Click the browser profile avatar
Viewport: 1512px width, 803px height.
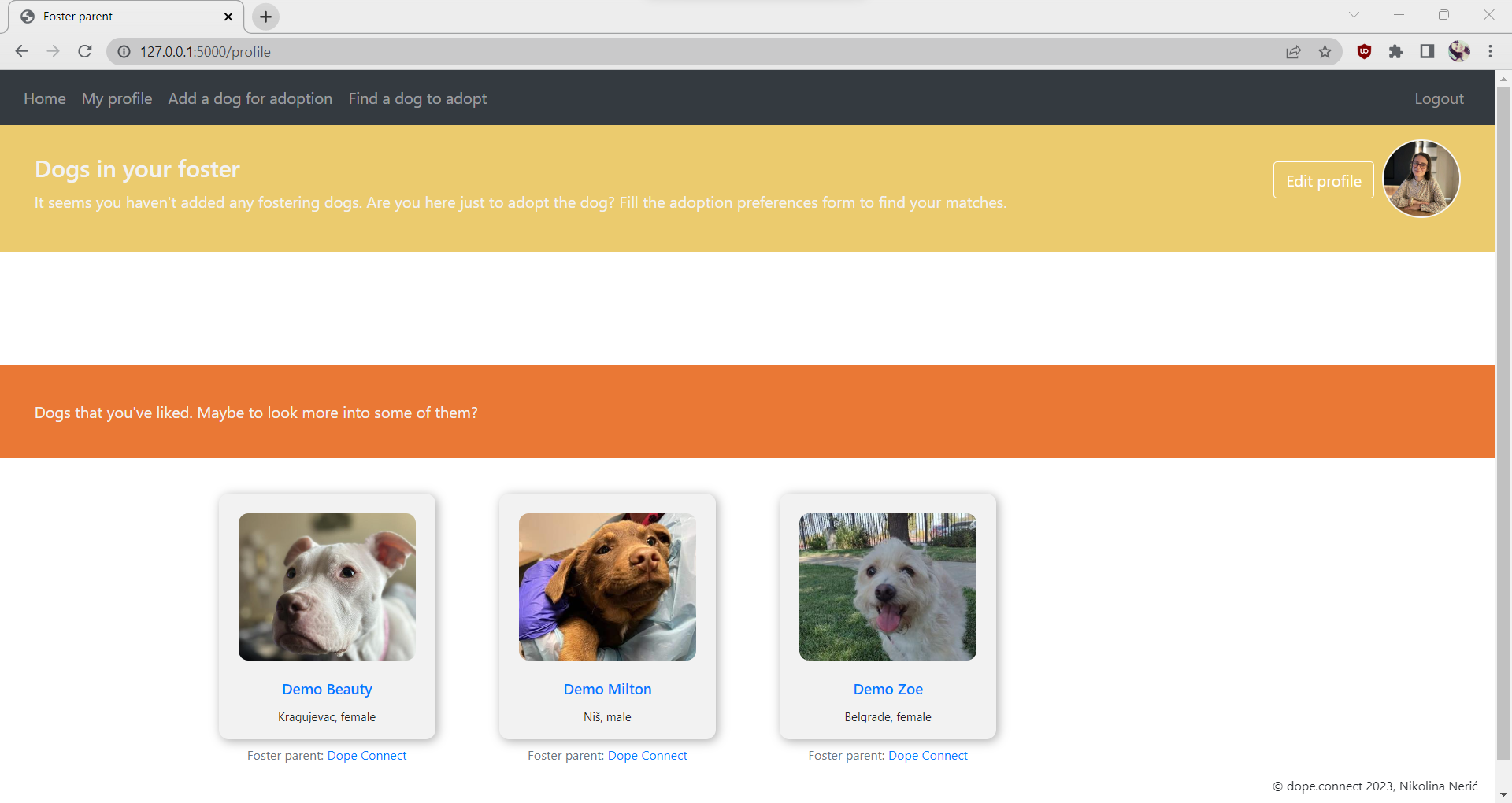coord(1459,51)
